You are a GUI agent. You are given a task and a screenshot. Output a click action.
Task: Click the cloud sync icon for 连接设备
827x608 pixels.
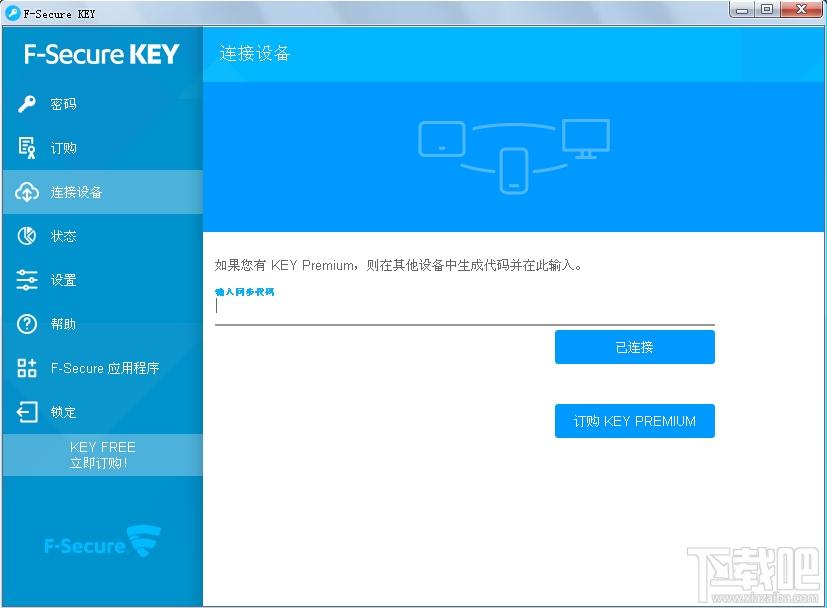(27, 192)
